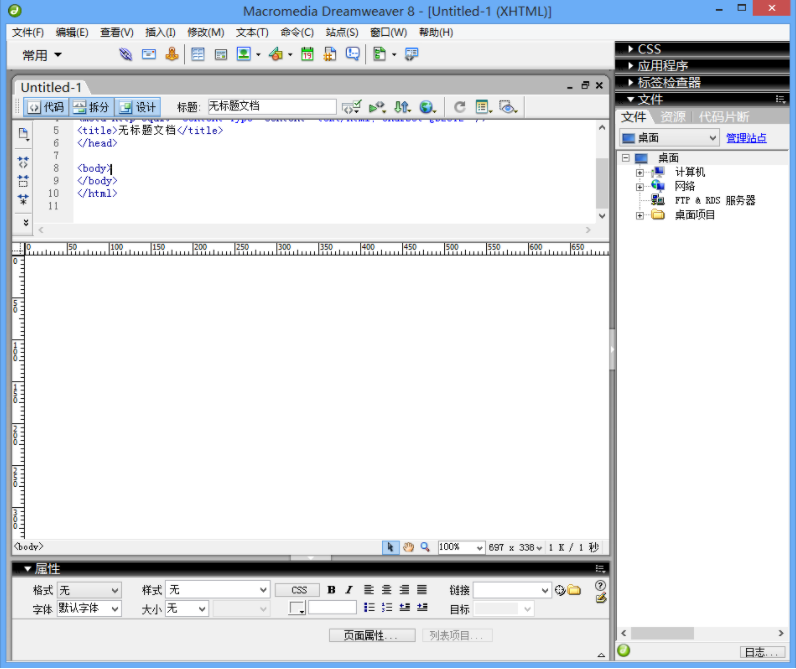Screen dimensions: 796x669
Task: Click the 页面属性 button
Action: click(x=372, y=635)
